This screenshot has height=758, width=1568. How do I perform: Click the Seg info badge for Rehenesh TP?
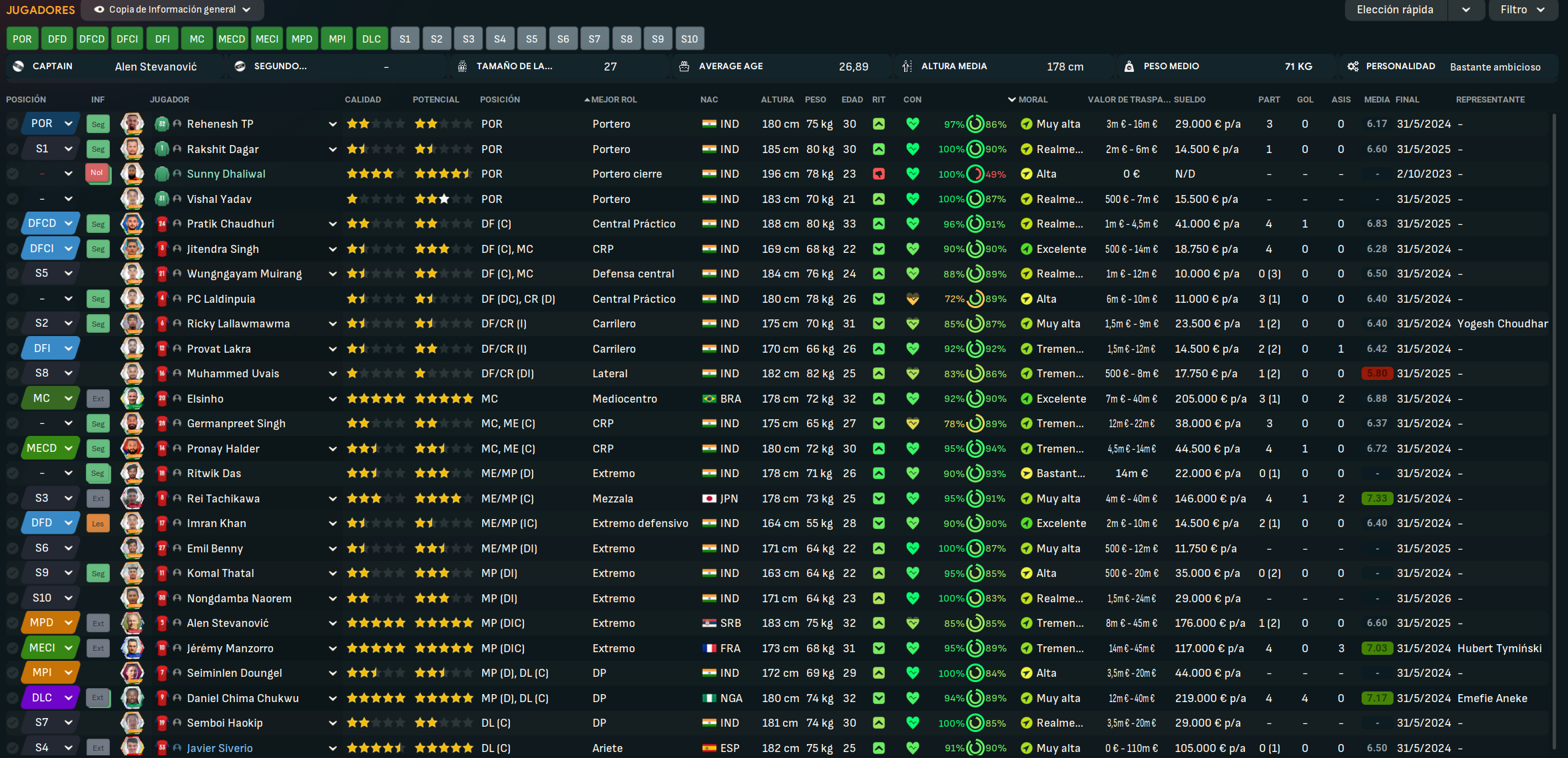98,124
